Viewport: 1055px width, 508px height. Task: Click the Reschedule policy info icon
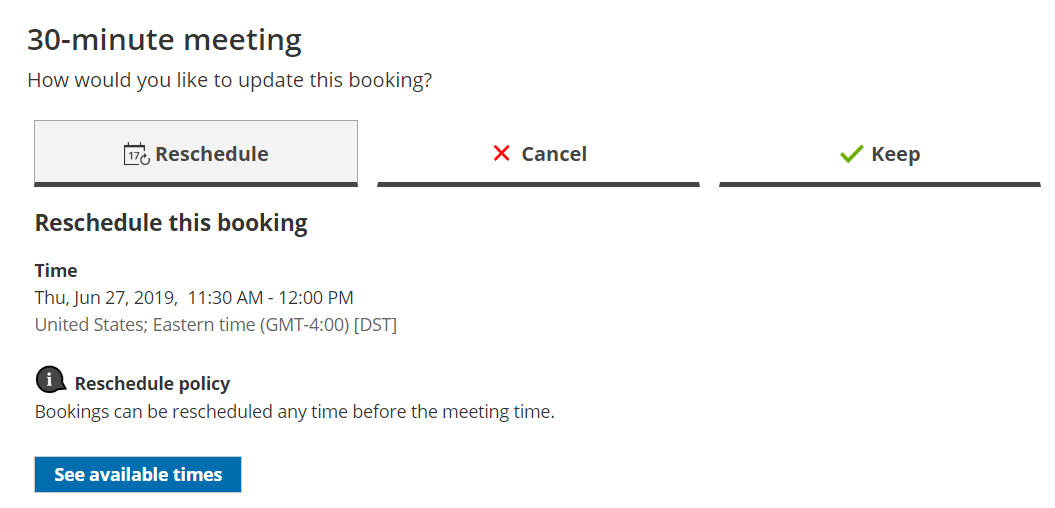(49, 380)
